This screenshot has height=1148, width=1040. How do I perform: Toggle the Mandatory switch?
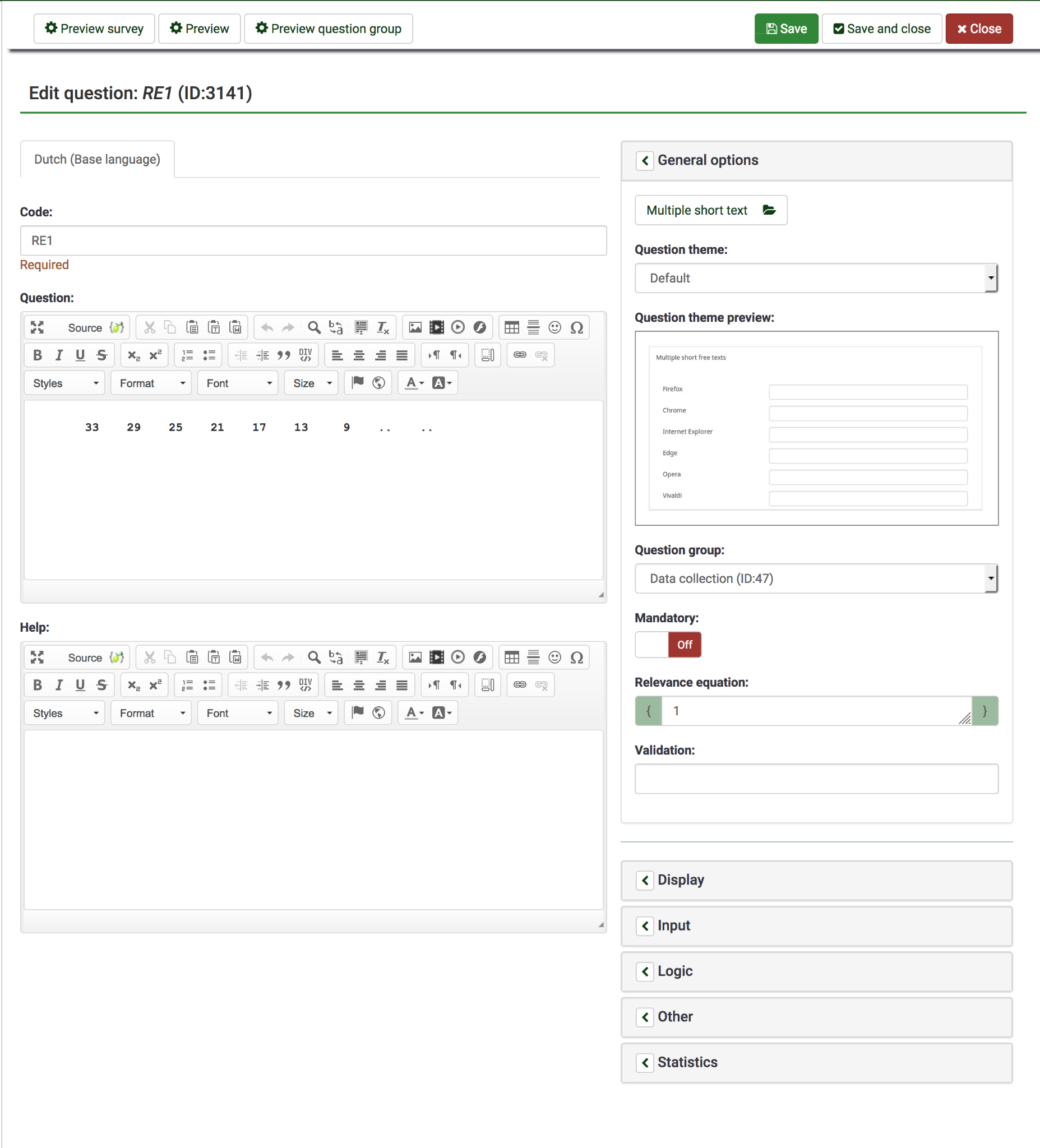pos(668,645)
